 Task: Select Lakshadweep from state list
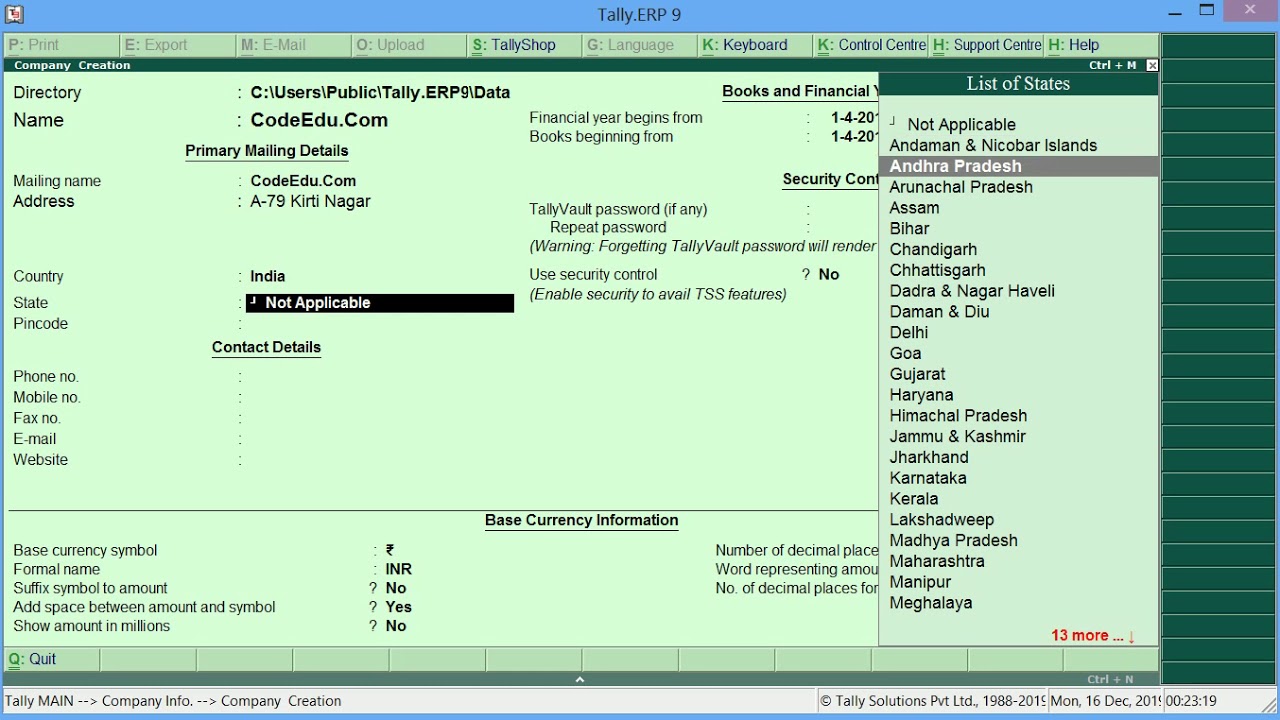click(x=941, y=520)
